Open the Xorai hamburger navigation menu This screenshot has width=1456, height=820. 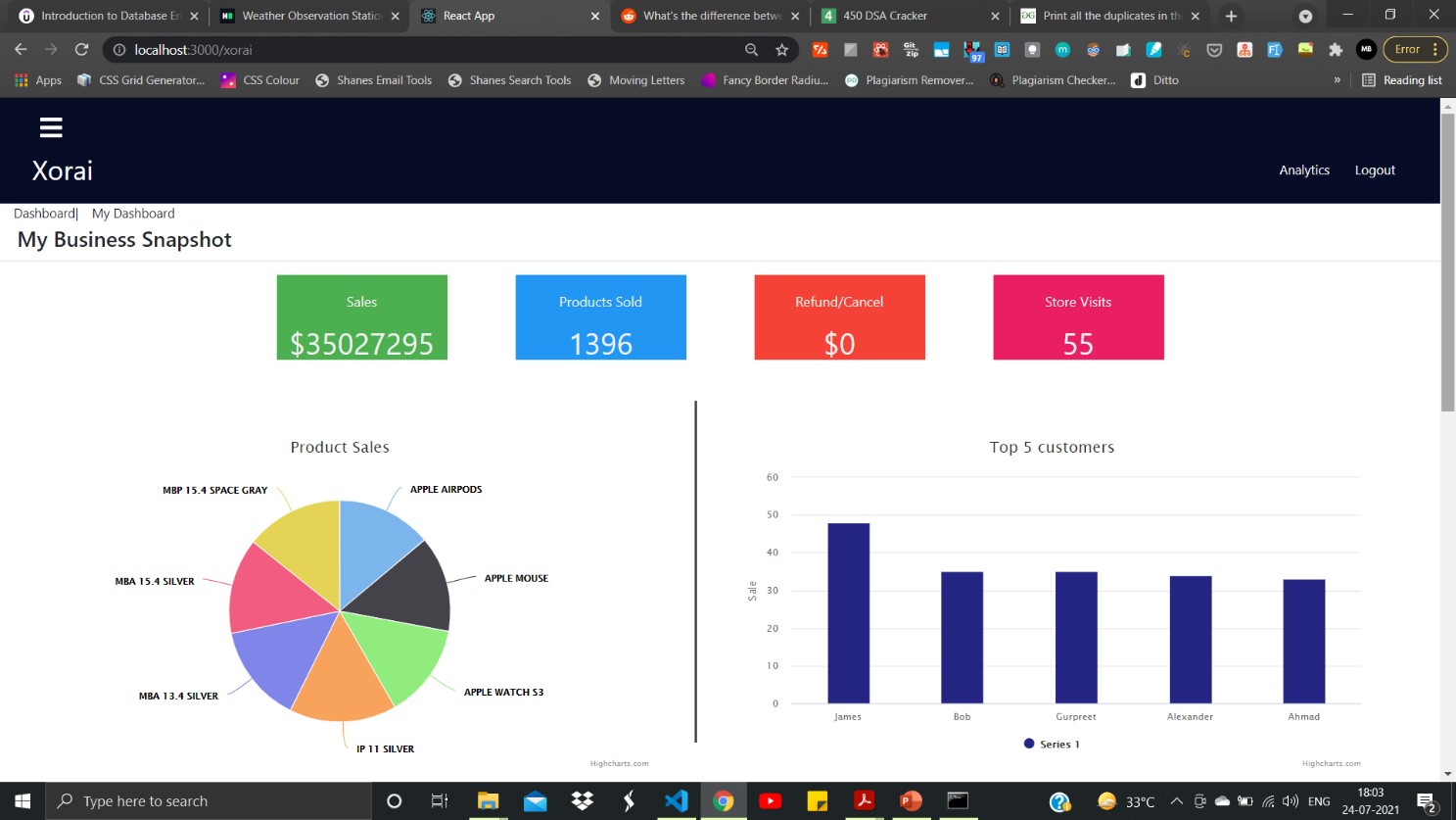pyautogui.click(x=50, y=126)
